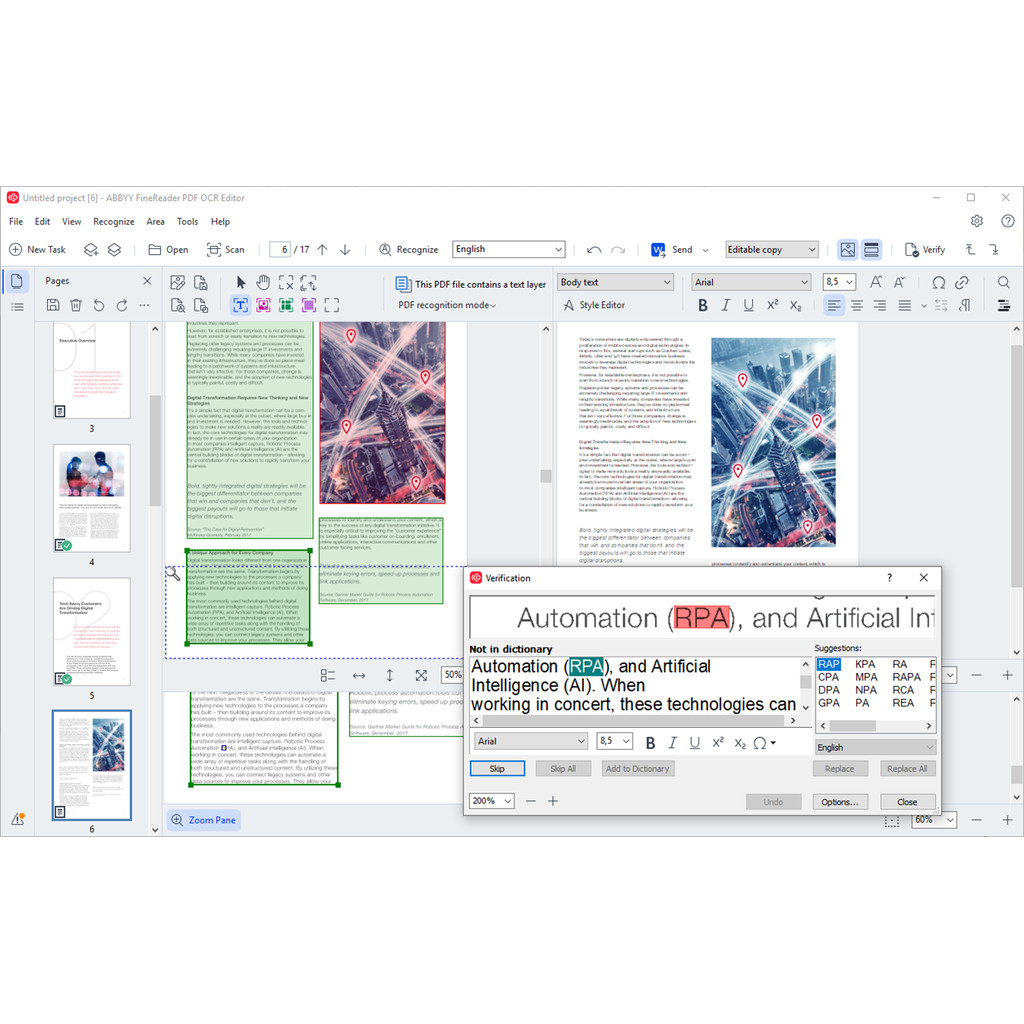Toggle the Image pane view button
Screen dimensions: 1024x1024
tap(847, 250)
